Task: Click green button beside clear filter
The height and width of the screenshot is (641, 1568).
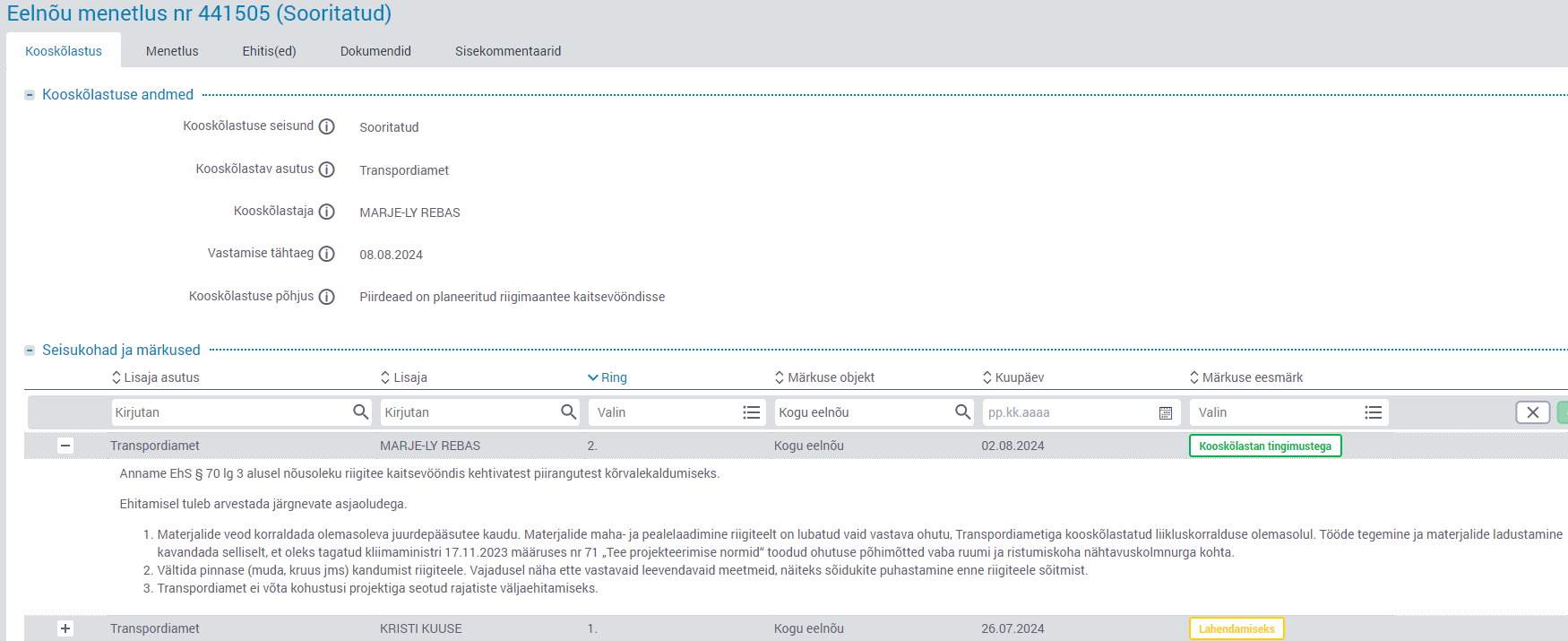Action: 1563,412
